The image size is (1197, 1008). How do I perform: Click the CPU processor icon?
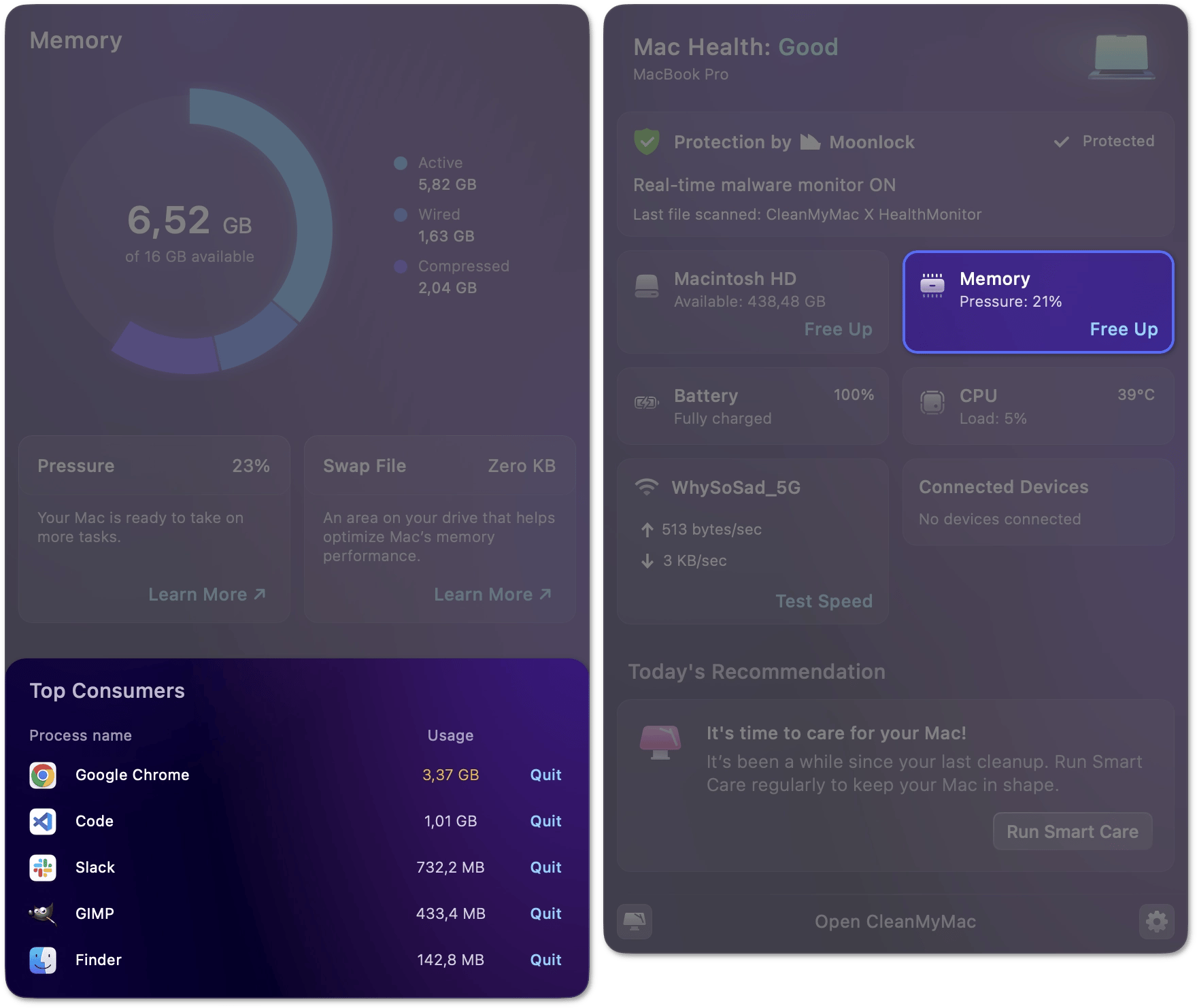pyautogui.click(x=932, y=402)
